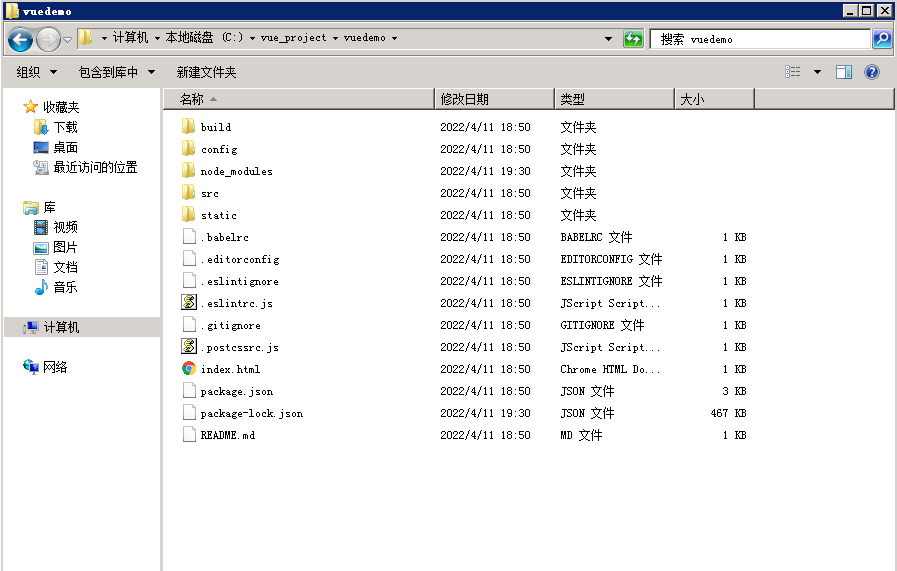Sort by the 大小 column header

tap(715, 99)
